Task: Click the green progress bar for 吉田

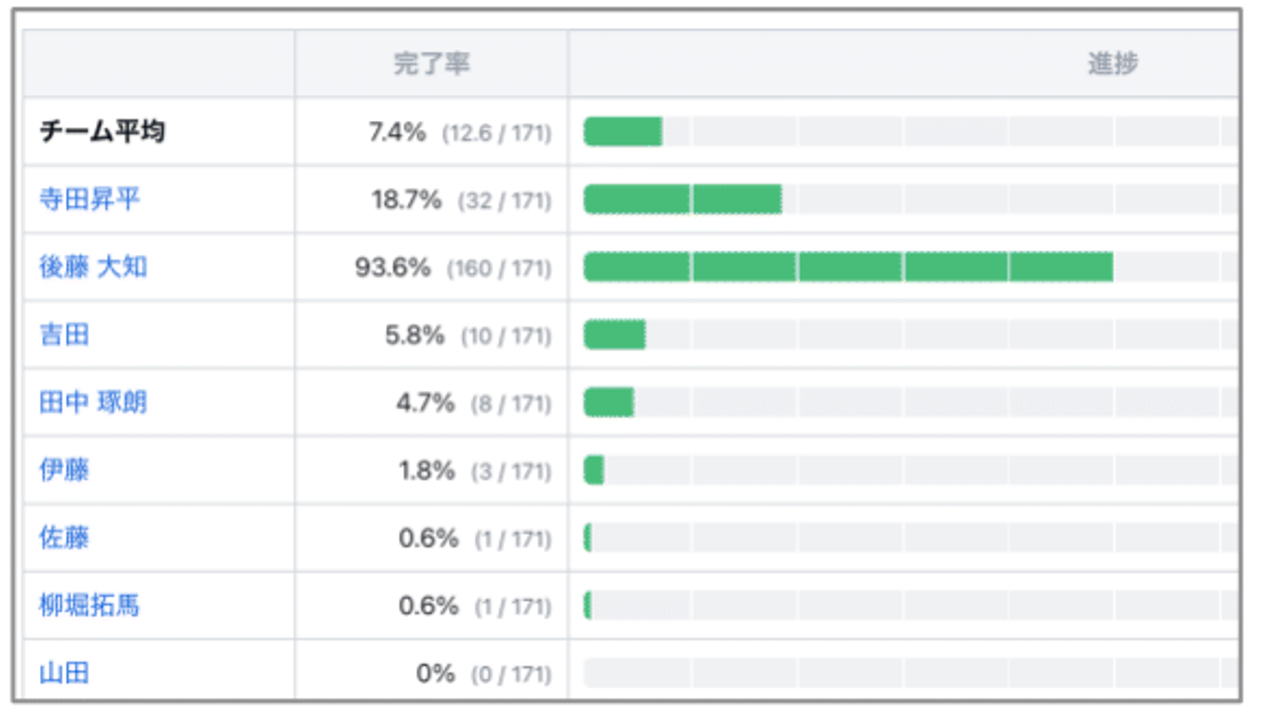Action: pyautogui.click(x=614, y=335)
